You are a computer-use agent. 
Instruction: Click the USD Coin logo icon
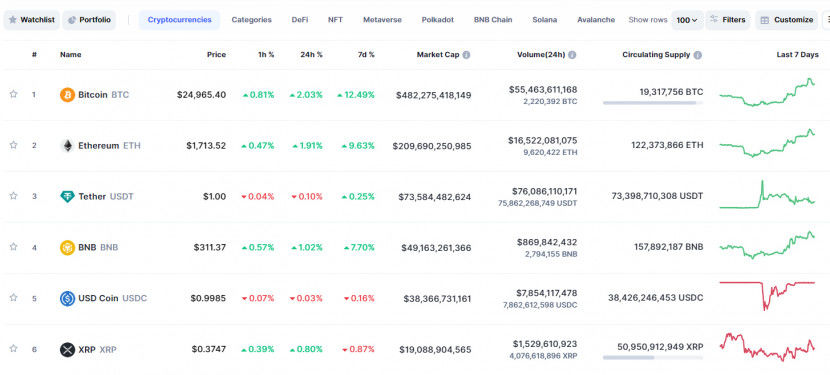pyautogui.click(x=67, y=298)
